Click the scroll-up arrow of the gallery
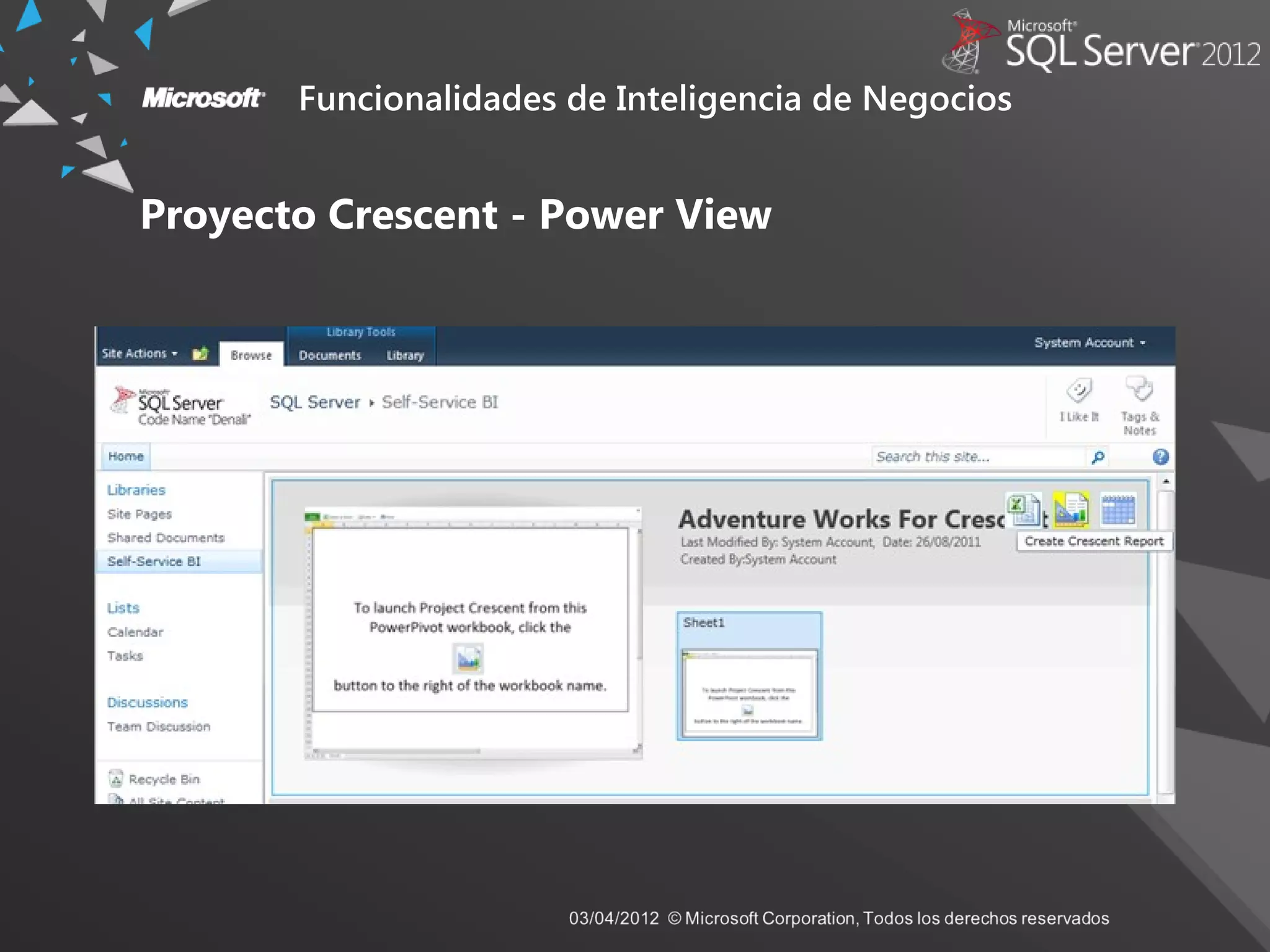 pos(1166,482)
